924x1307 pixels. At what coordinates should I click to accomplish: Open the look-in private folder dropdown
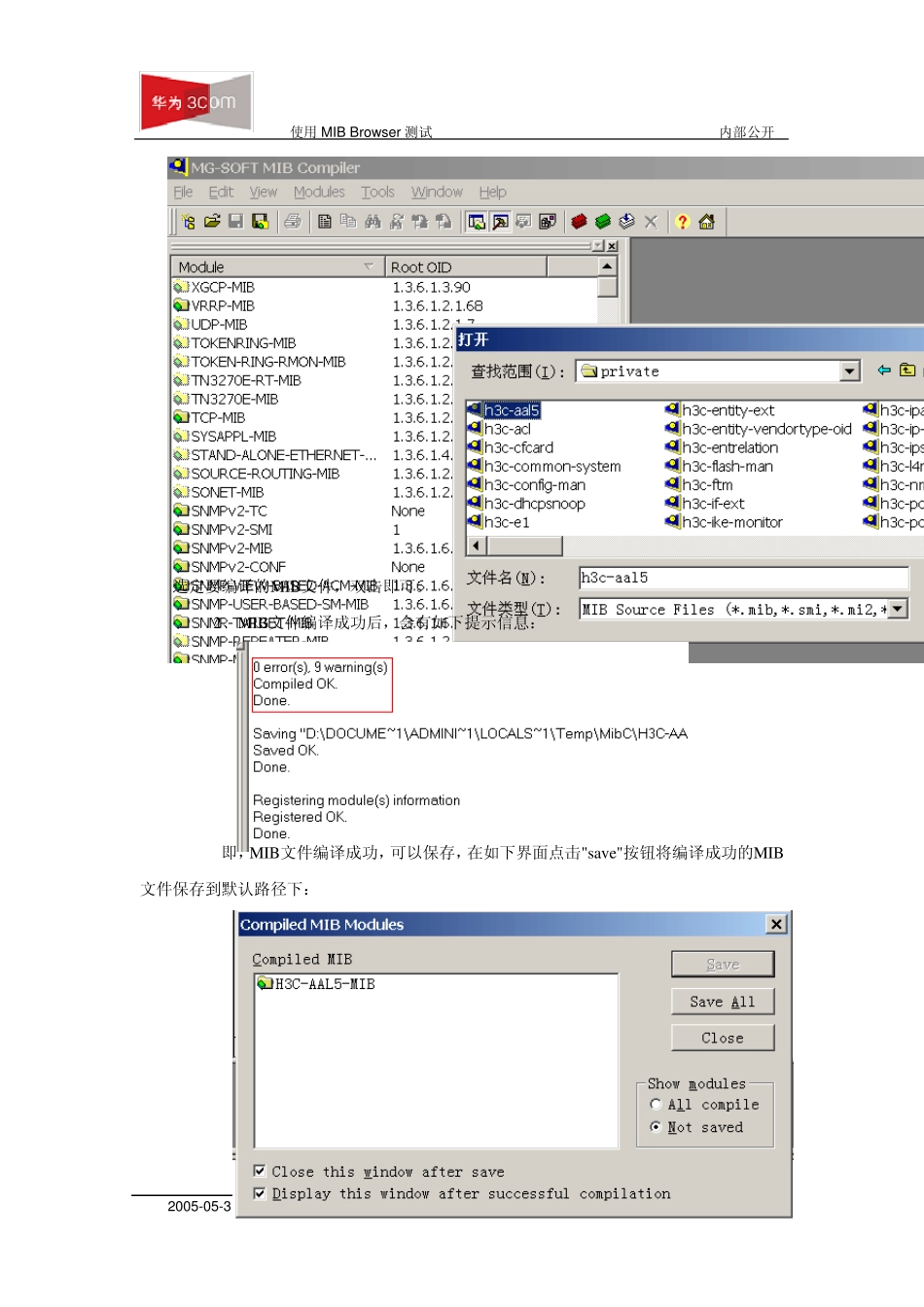tap(850, 371)
